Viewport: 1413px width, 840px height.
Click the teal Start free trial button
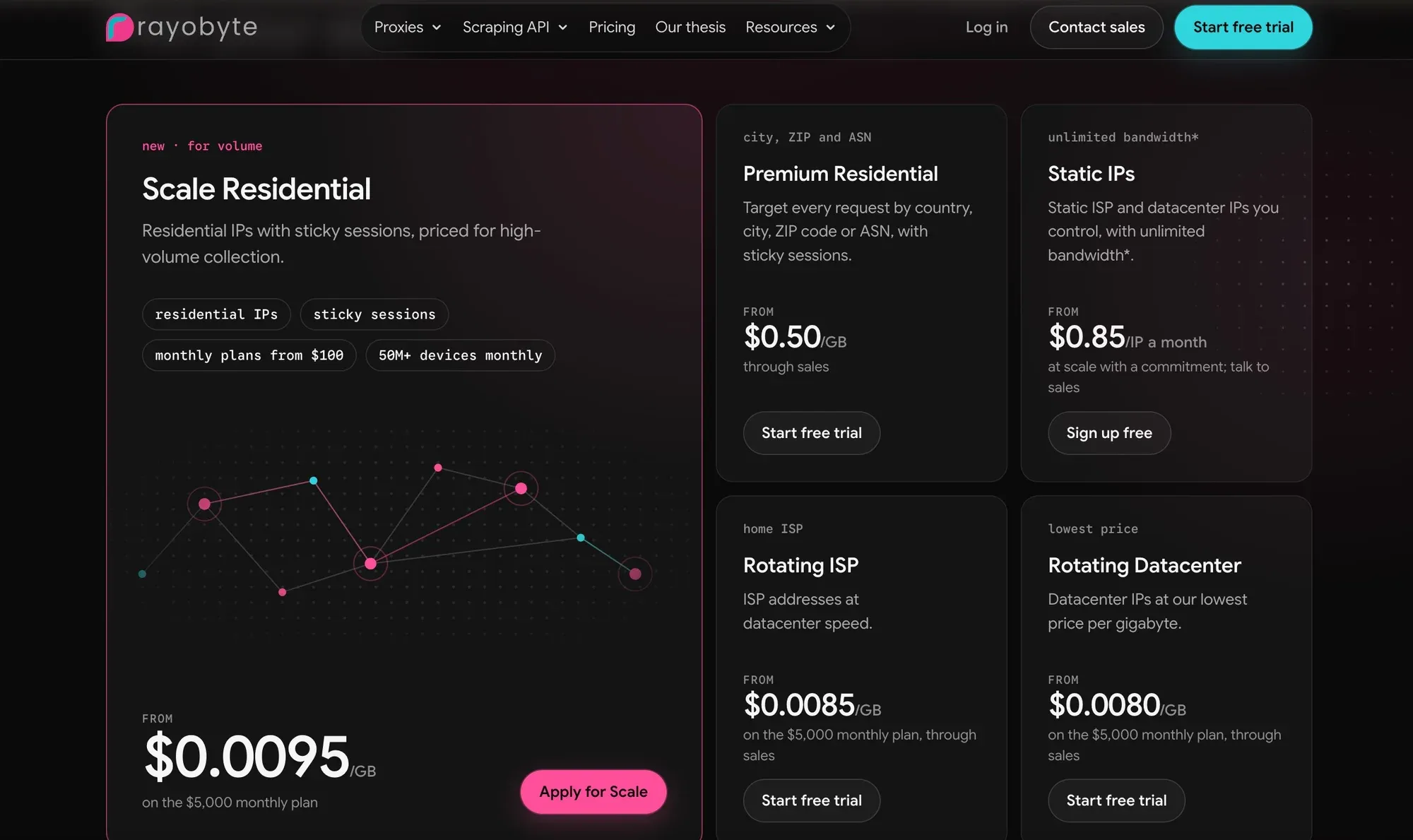coord(1243,28)
